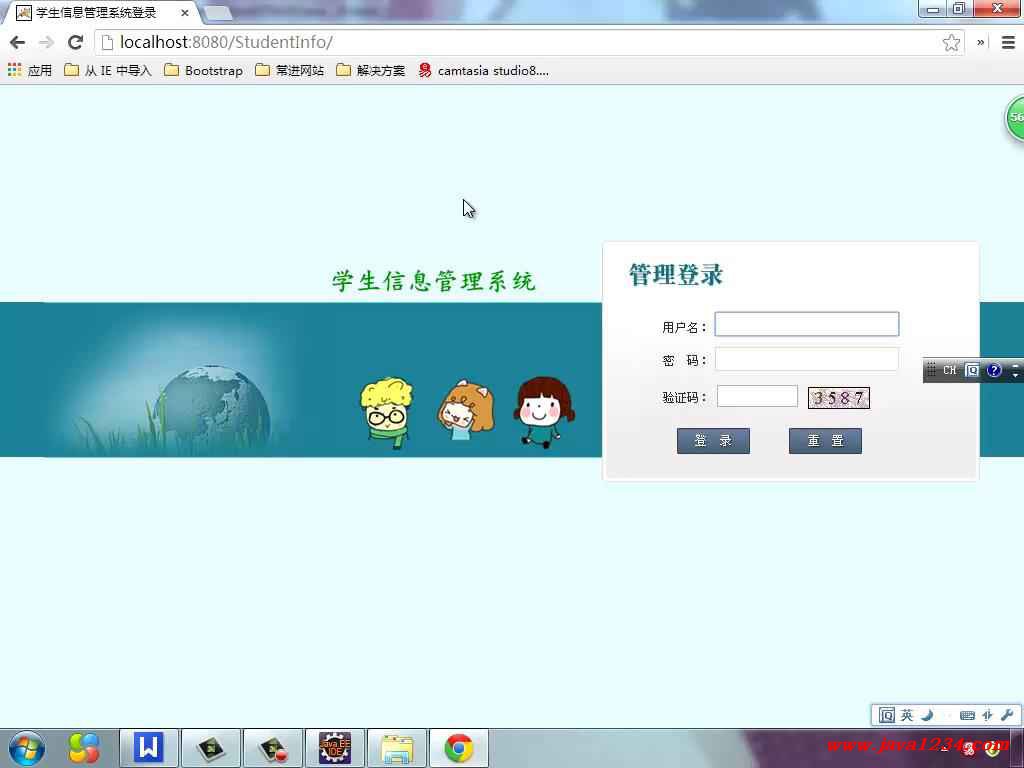The image size is (1024, 768).
Task: Click the Windows Start orb
Action: click(26, 748)
